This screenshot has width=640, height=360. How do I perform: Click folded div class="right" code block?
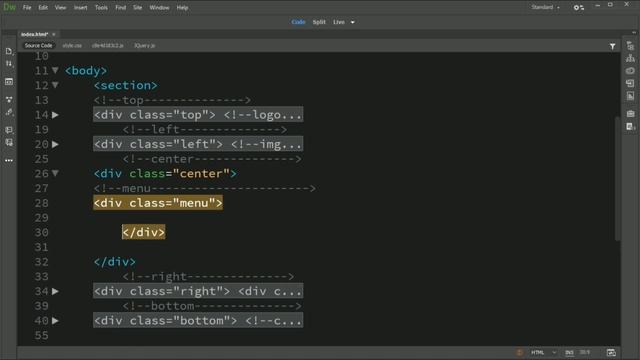click(x=198, y=291)
